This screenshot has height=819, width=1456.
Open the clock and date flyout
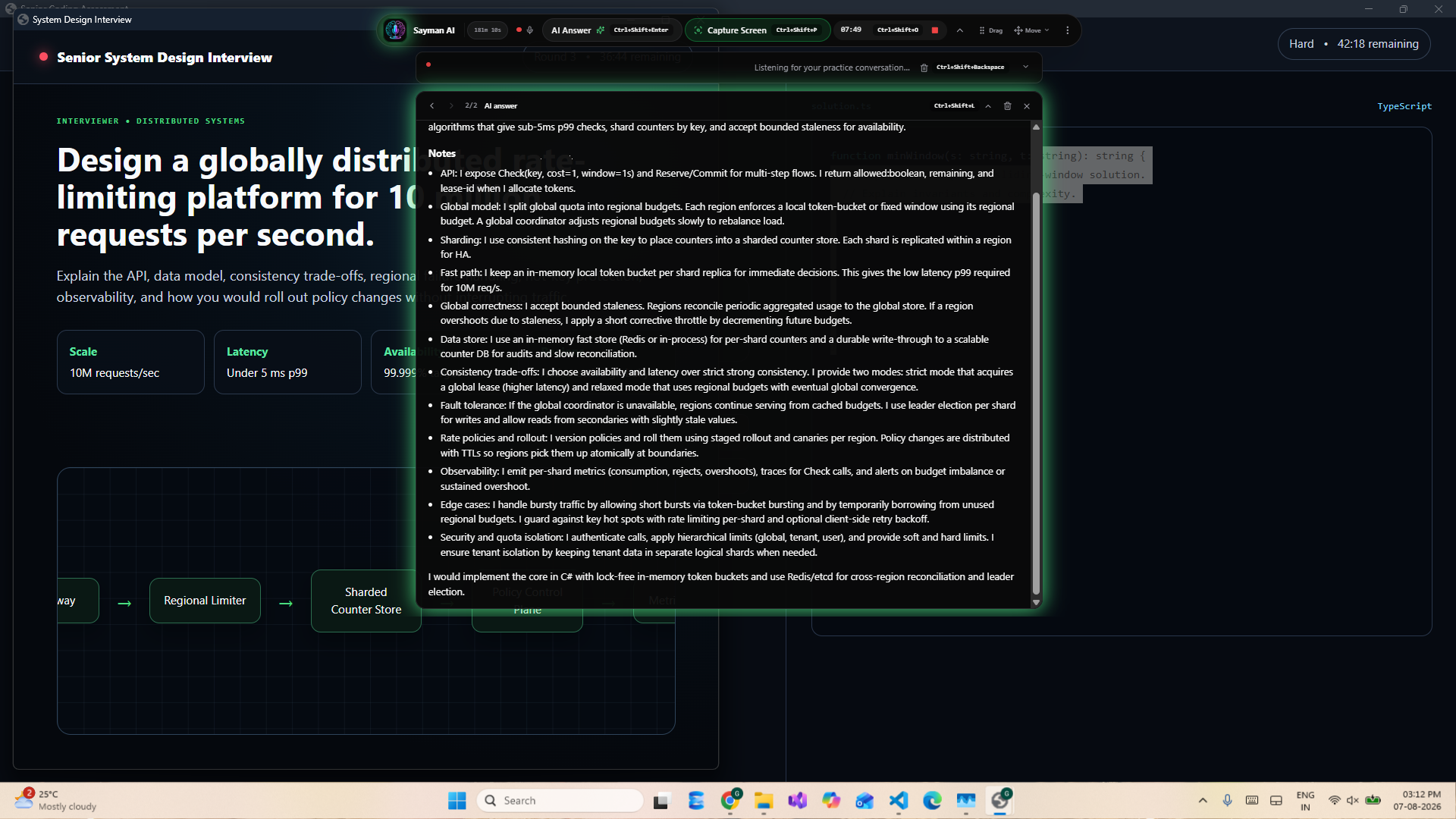click(x=1417, y=801)
